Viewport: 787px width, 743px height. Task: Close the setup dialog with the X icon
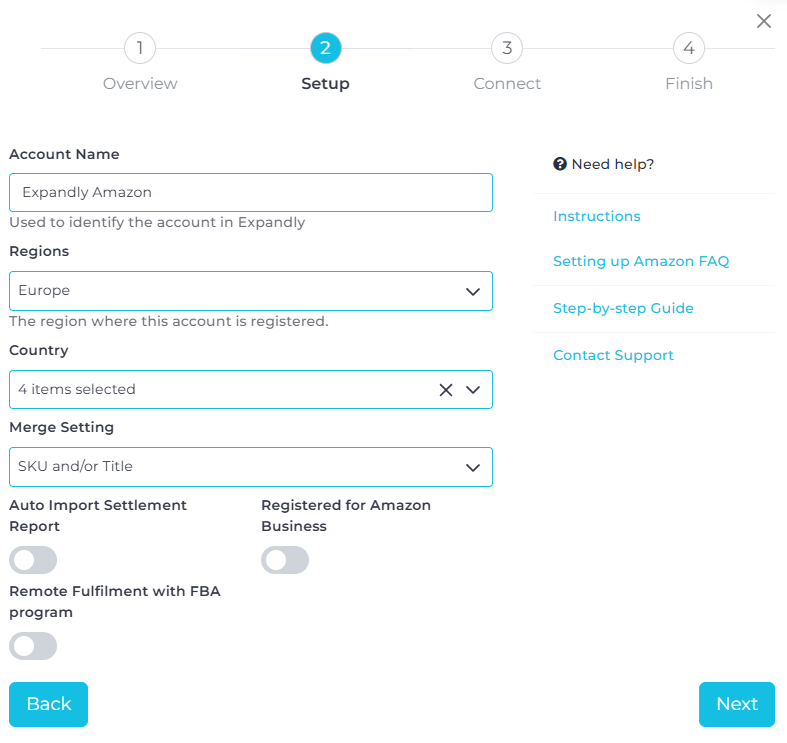[764, 21]
